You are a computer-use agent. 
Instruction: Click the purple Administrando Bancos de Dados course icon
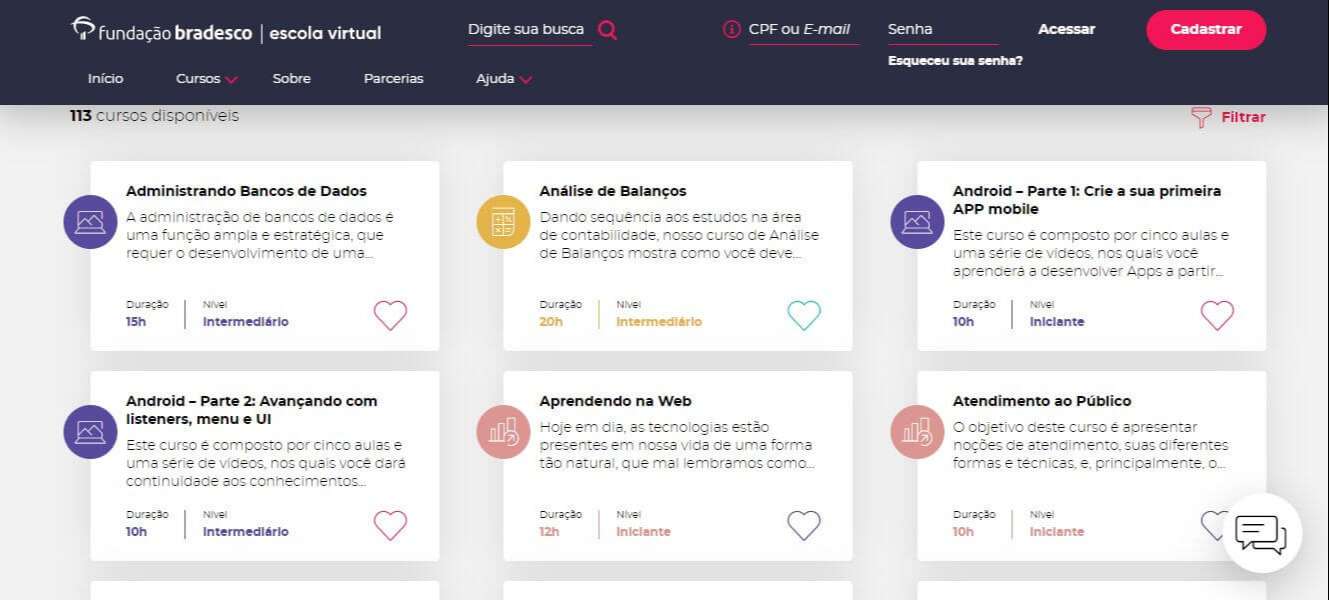coord(90,222)
